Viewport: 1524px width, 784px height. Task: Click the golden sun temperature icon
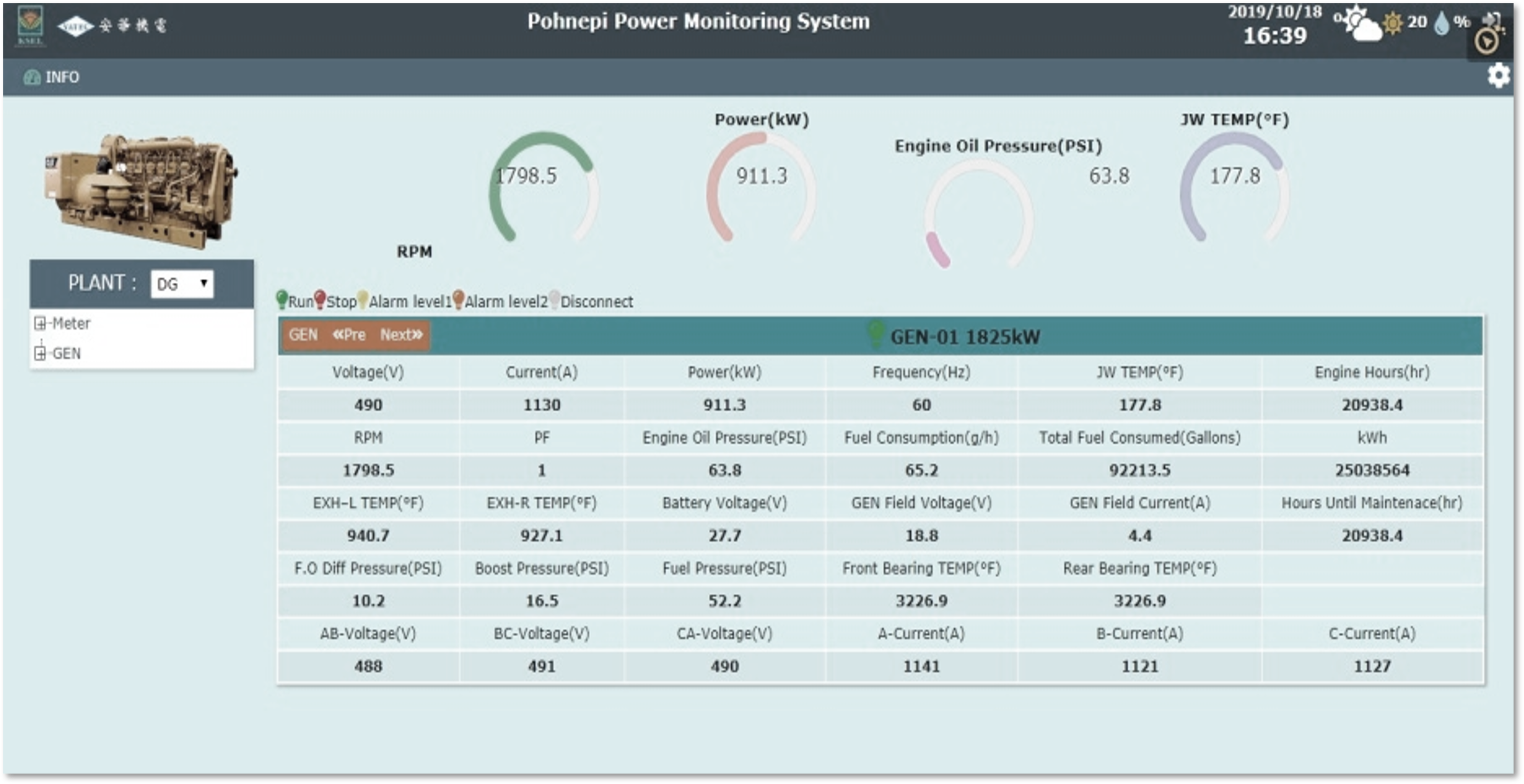tap(1393, 24)
